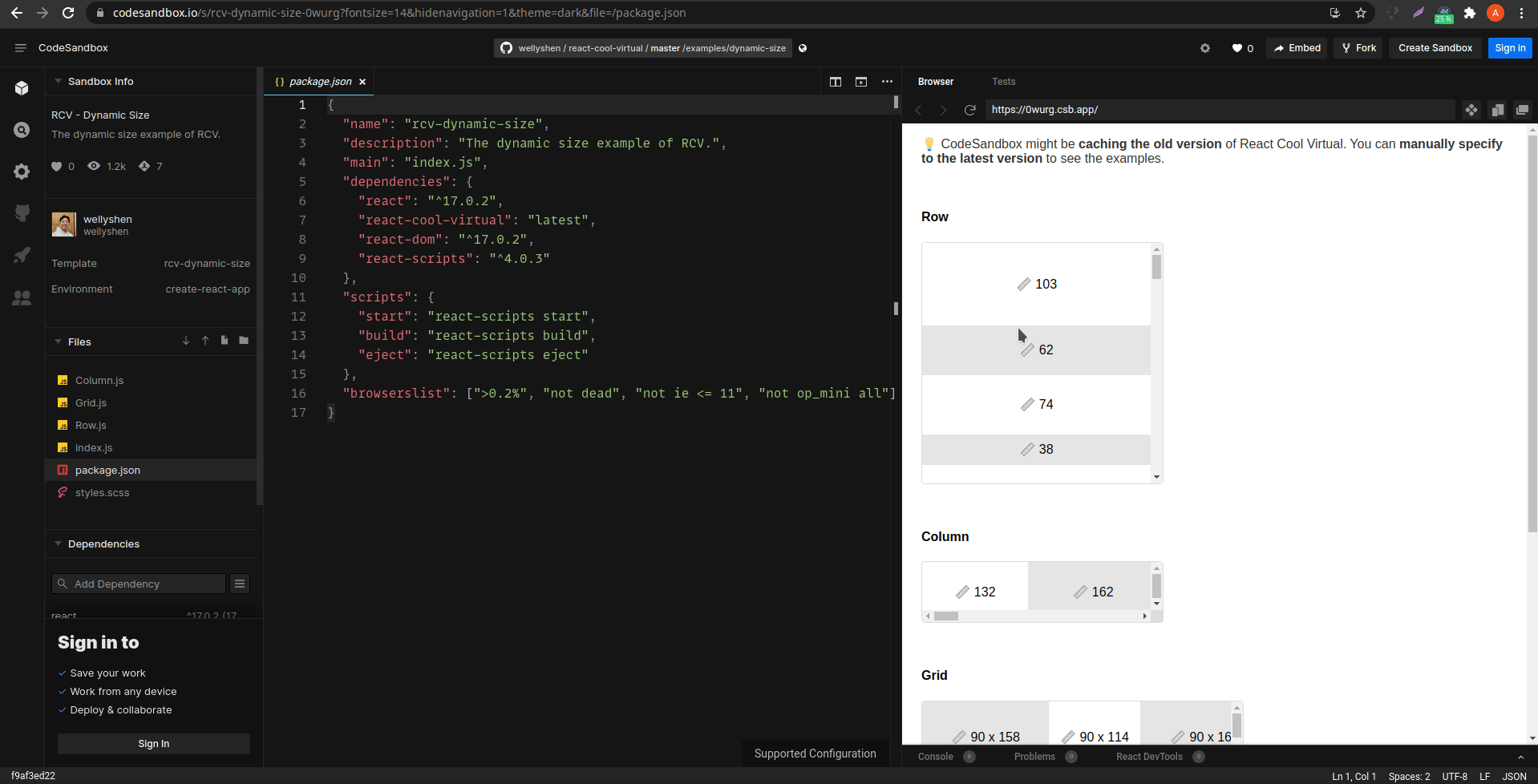This screenshot has height=784, width=1538.
Task: Refresh the browser preview
Action: pyautogui.click(x=970, y=110)
